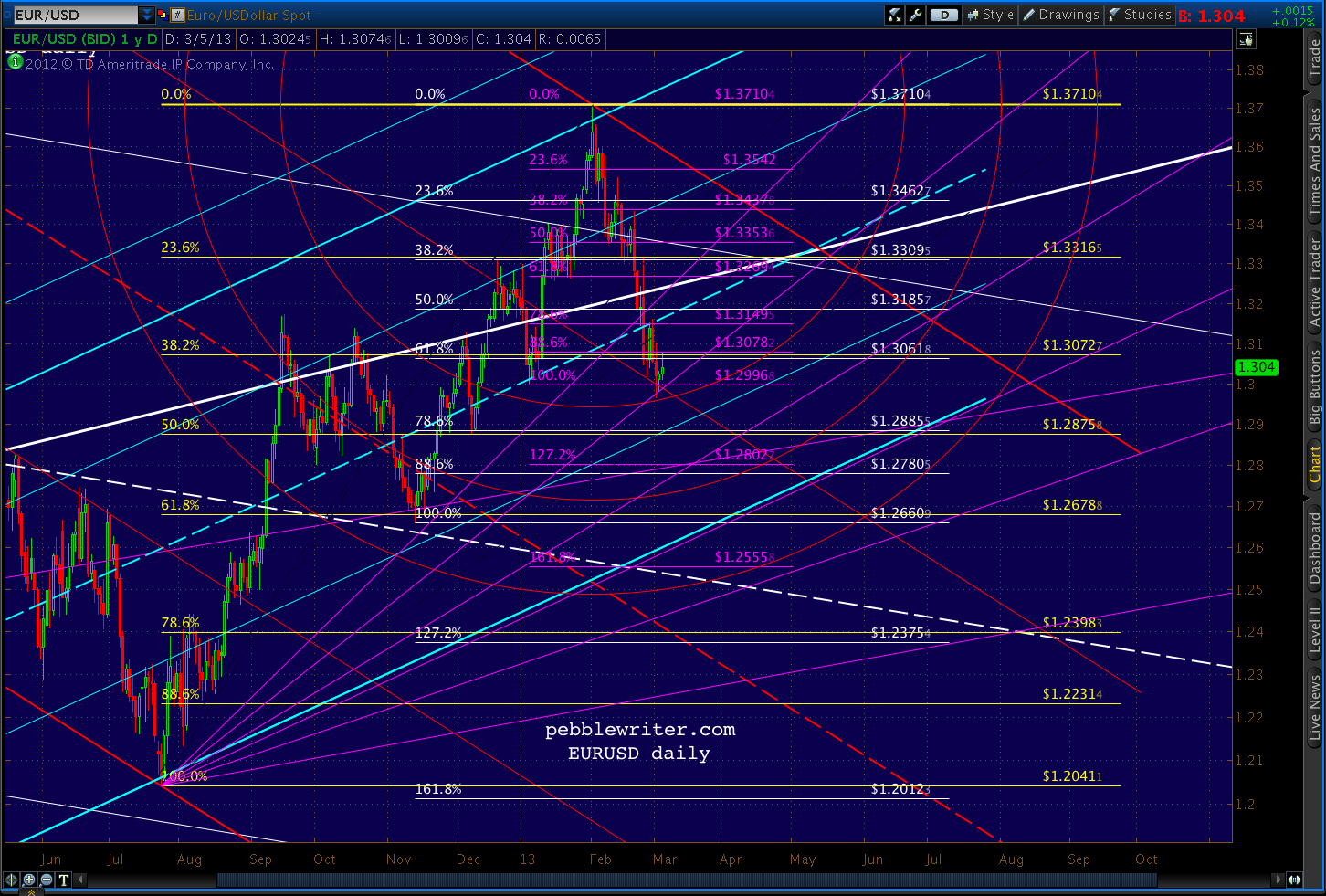Image resolution: width=1326 pixels, height=896 pixels.
Task: Click the pointer icon above price axis
Action: [x=1247, y=39]
